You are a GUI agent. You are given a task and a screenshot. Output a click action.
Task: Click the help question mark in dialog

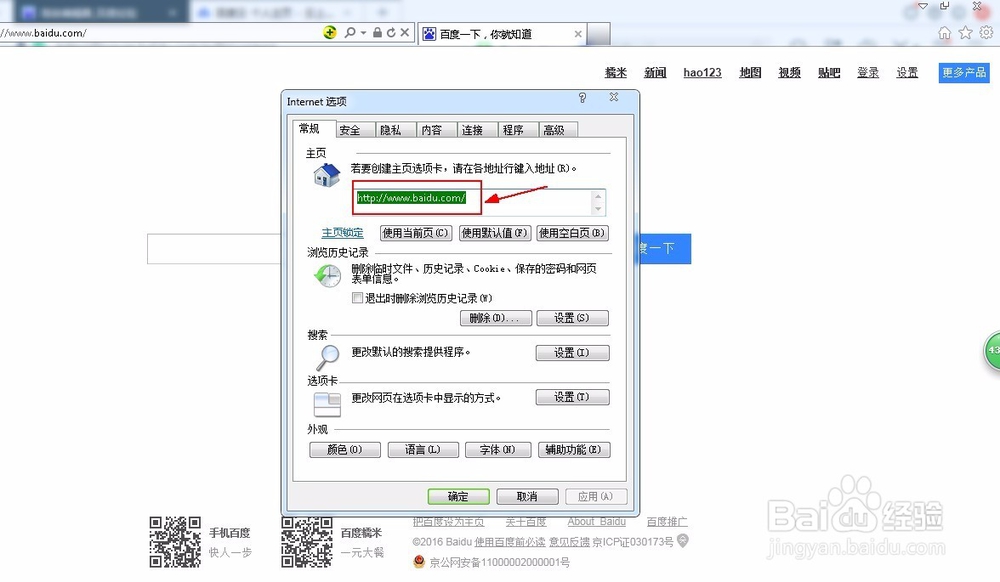[582, 98]
